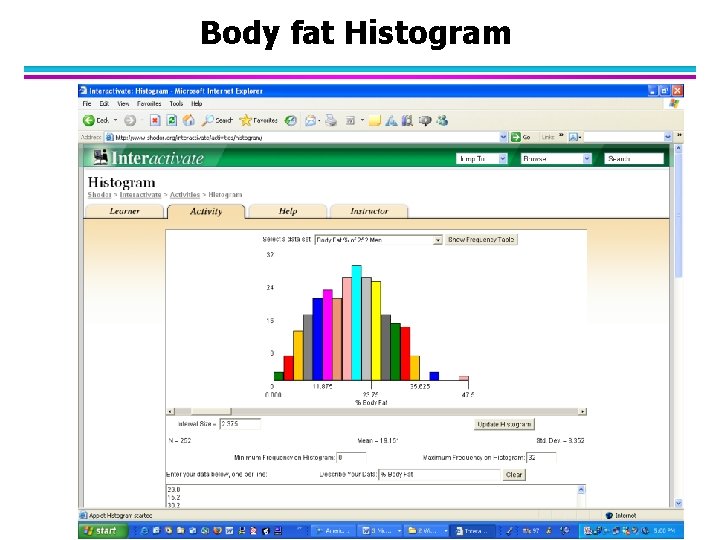Switch to the Instructor tab
Image resolution: width=720 pixels, height=540 pixels.
tap(369, 211)
